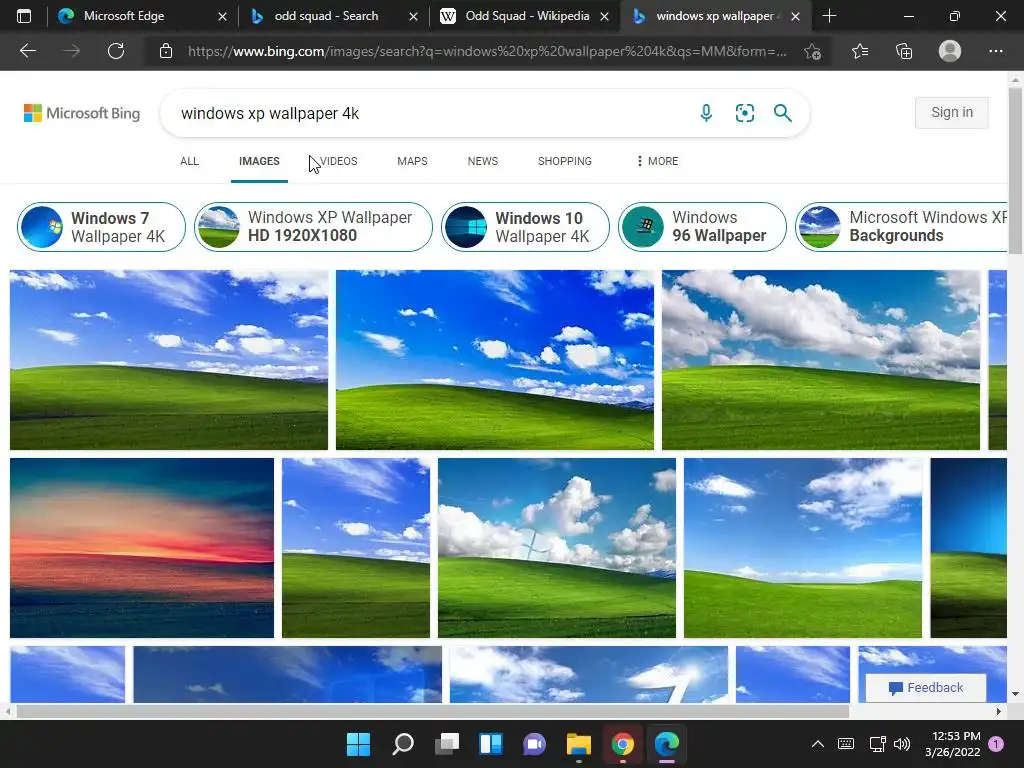This screenshot has width=1024, height=768.
Task: Start visual search camera icon
Action: click(x=744, y=113)
